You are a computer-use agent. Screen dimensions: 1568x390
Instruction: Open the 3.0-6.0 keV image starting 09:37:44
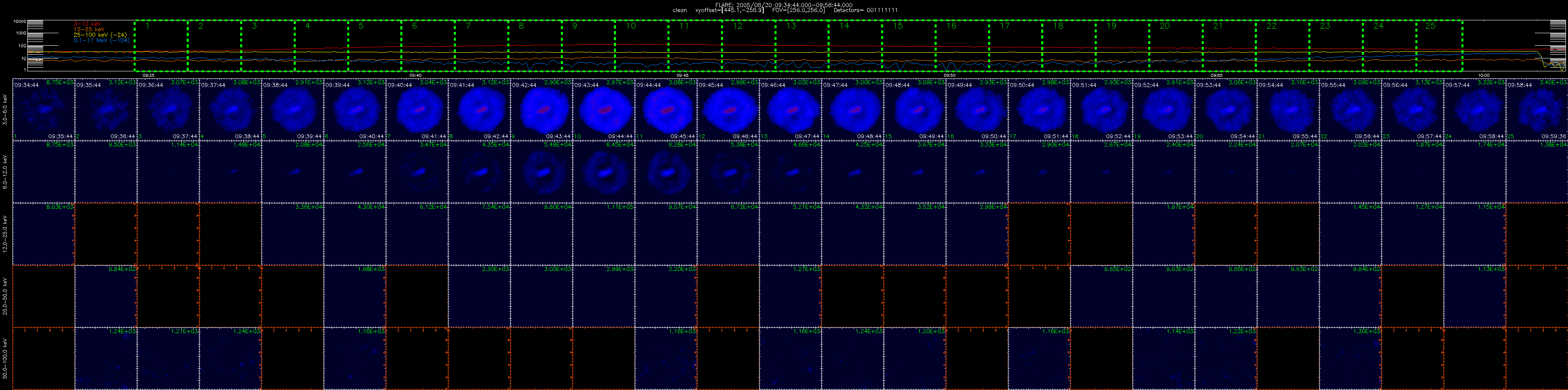[x=230, y=110]
